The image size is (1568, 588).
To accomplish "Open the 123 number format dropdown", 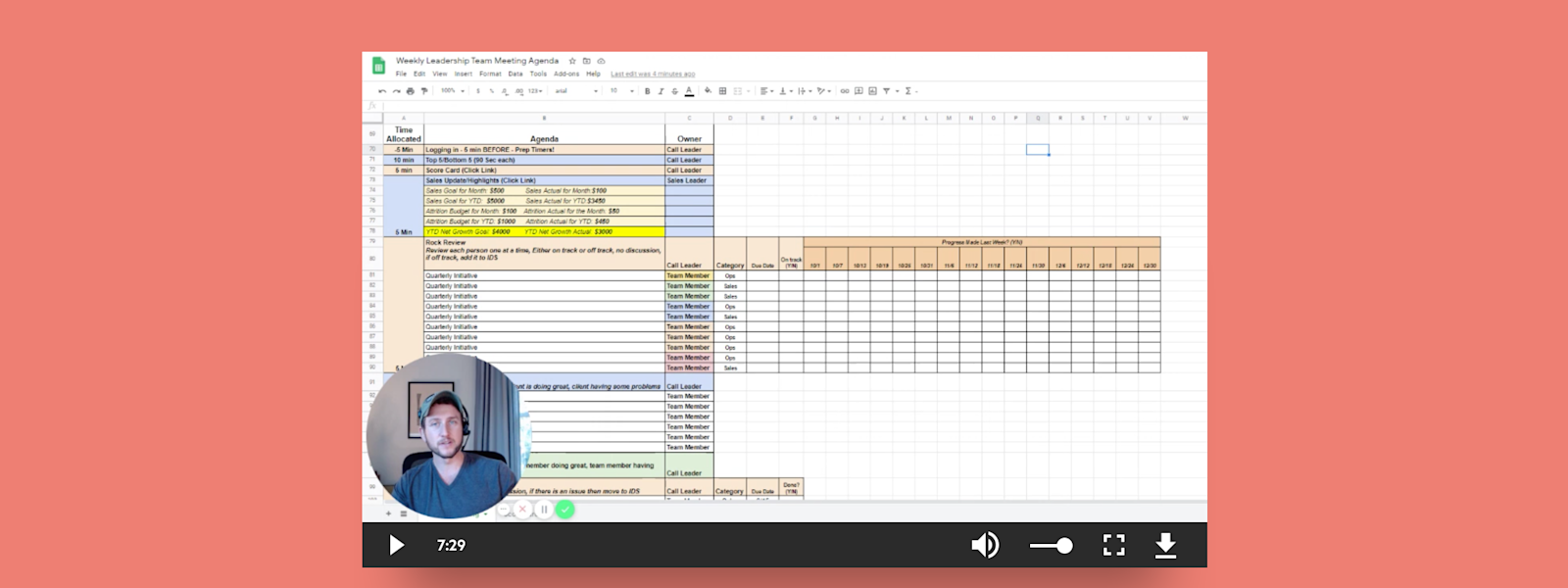I will pyautogui.click(x=535, y=91).
